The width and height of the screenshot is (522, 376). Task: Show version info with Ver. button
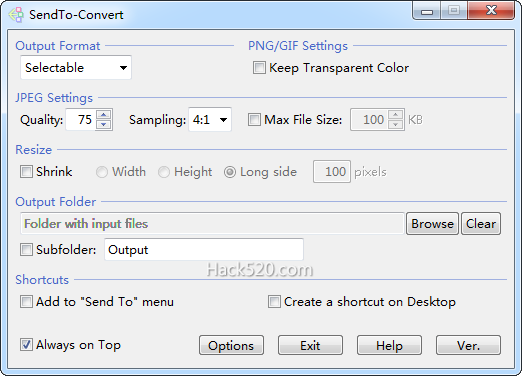coord(468,345)
